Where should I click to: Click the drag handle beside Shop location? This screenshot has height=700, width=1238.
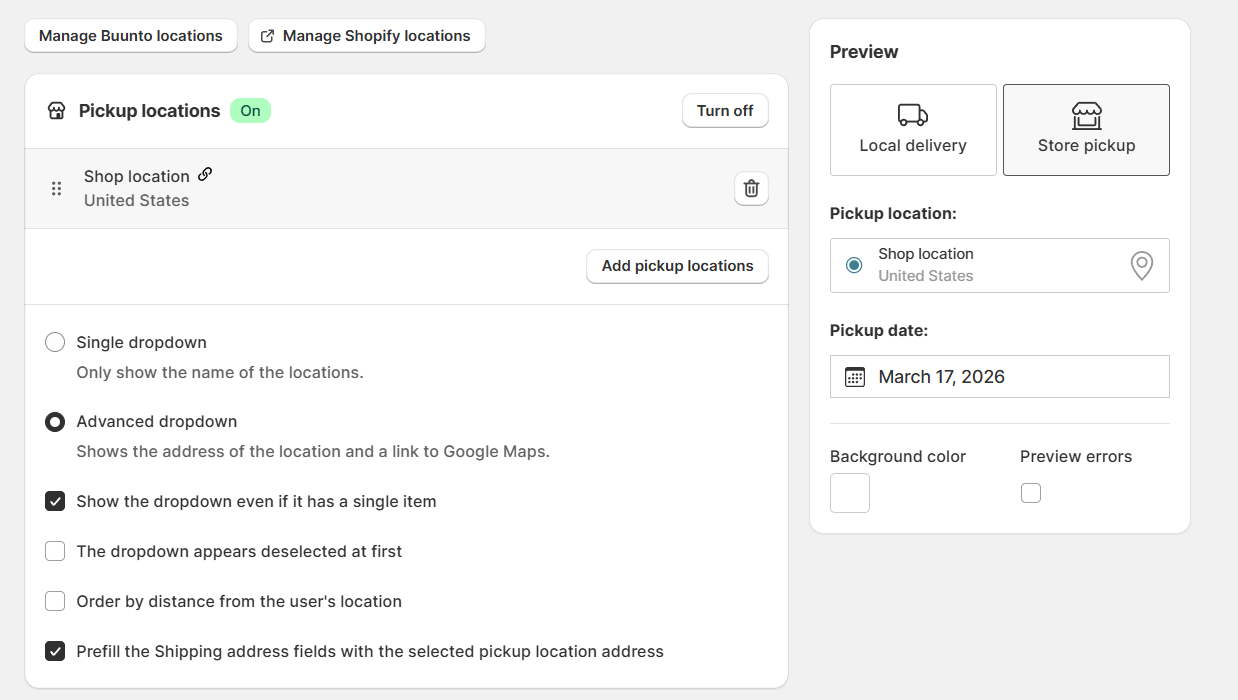[x=57, y=188]
